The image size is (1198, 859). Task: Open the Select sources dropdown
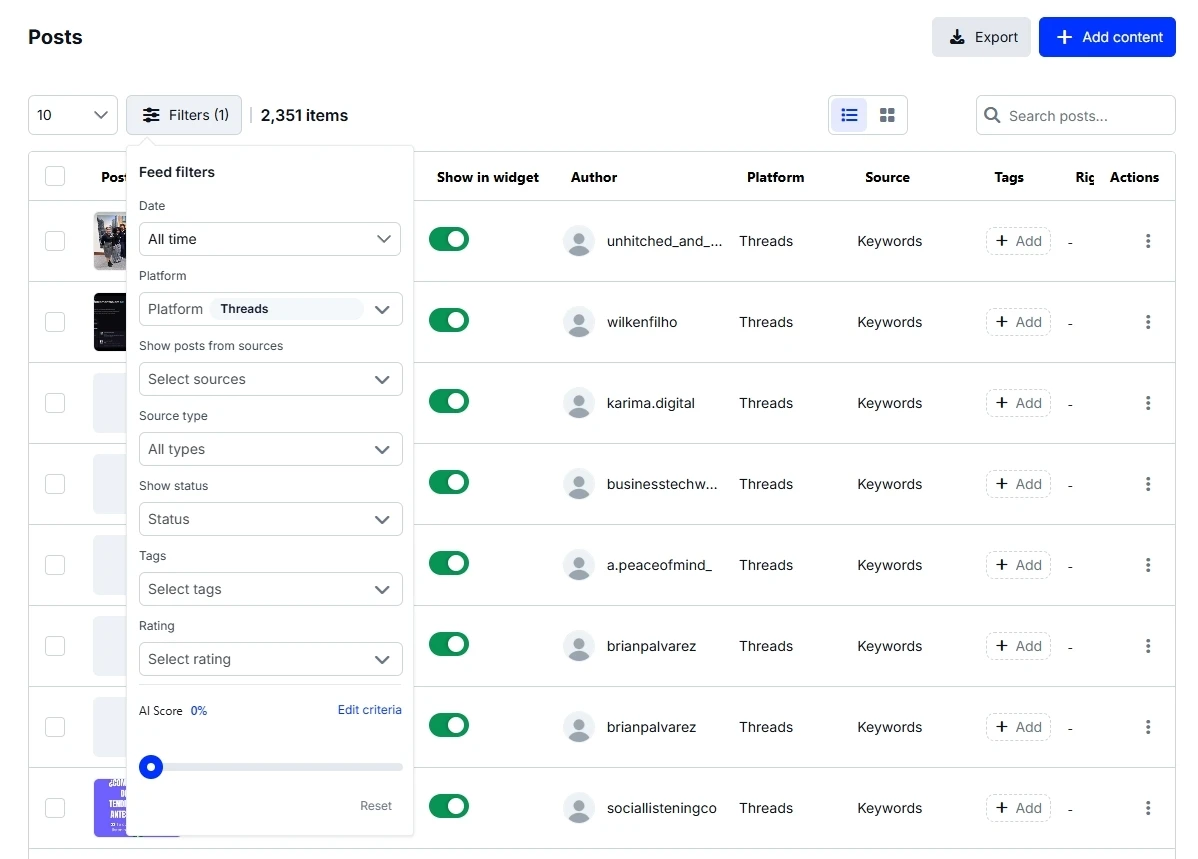pyautogui.click(x=270, y=380)
